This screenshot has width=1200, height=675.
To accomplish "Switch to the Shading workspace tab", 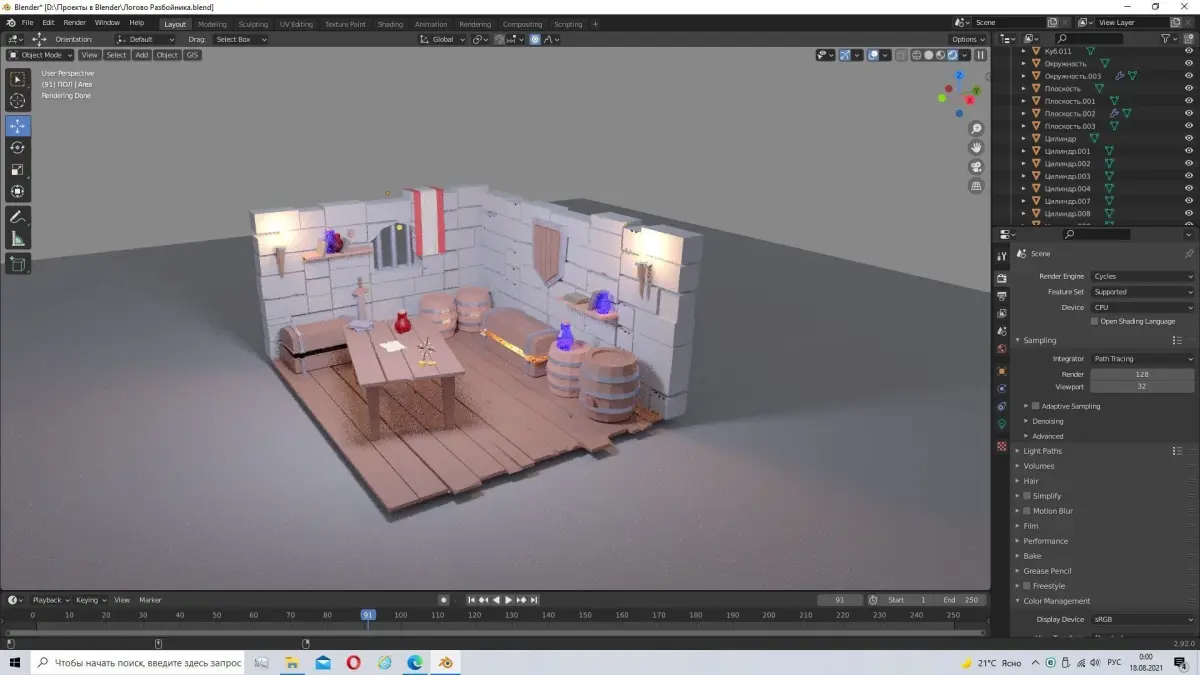I will click(x=390, y=24).
